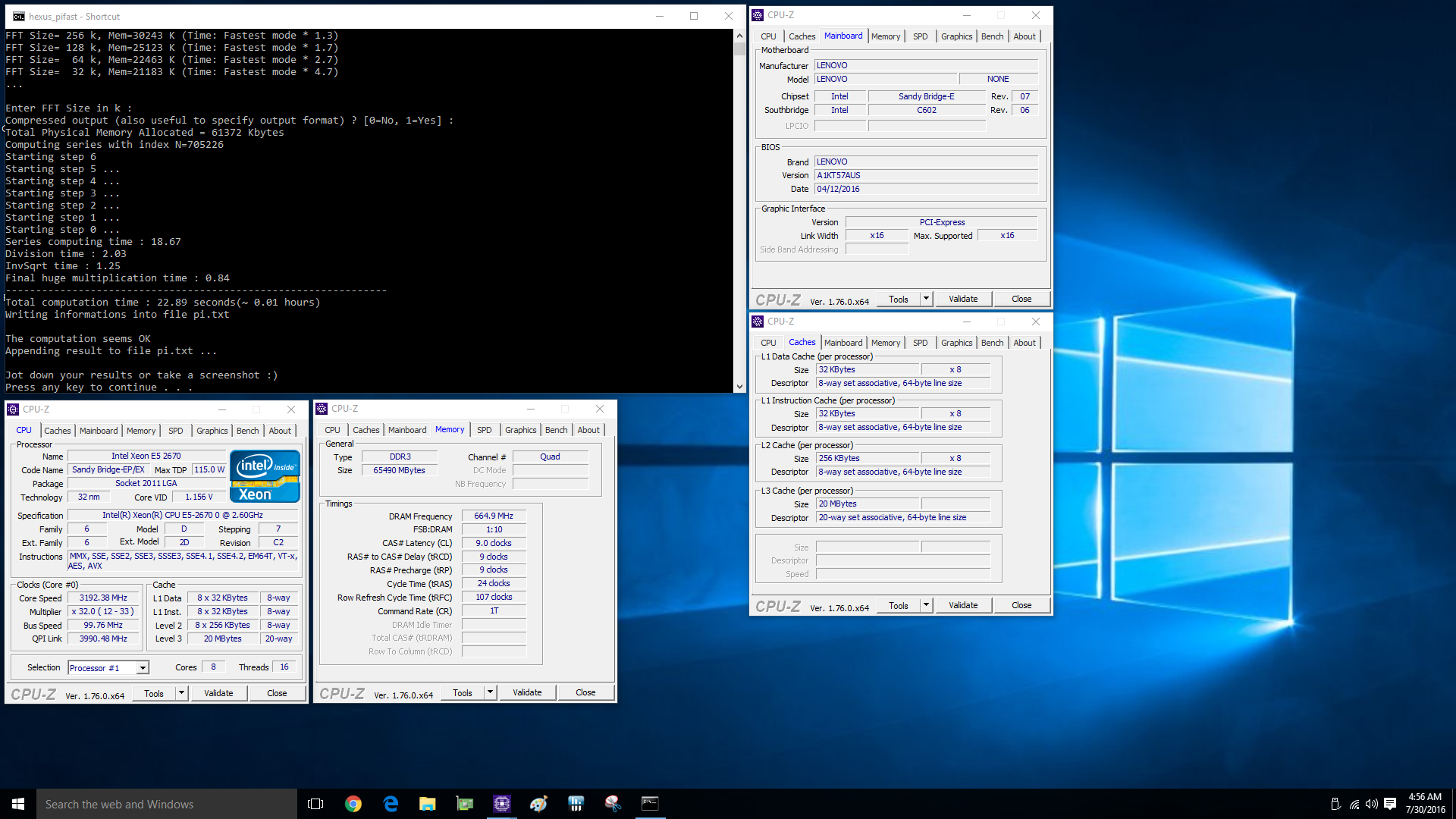Open the network tray icon

[1354, 804]
